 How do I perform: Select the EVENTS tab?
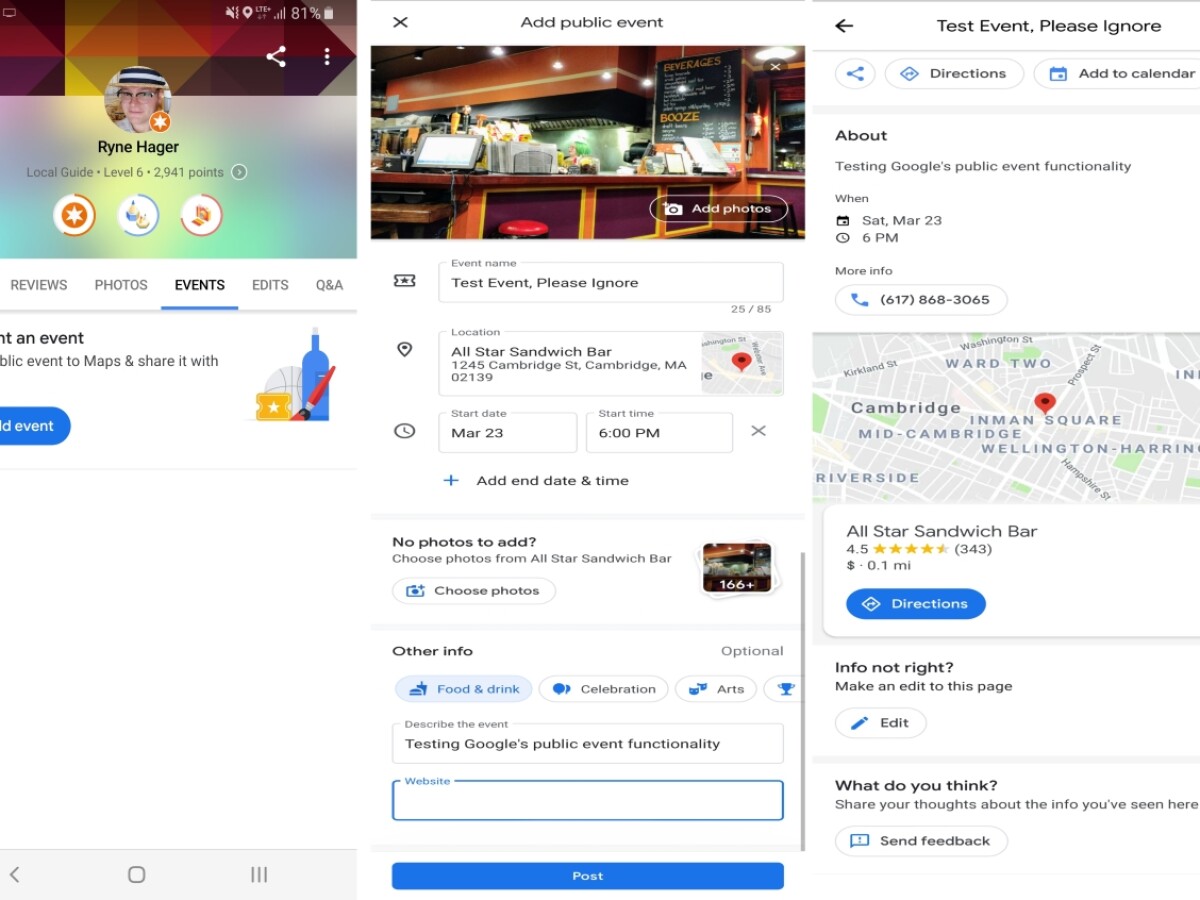(x=199, y=285)
